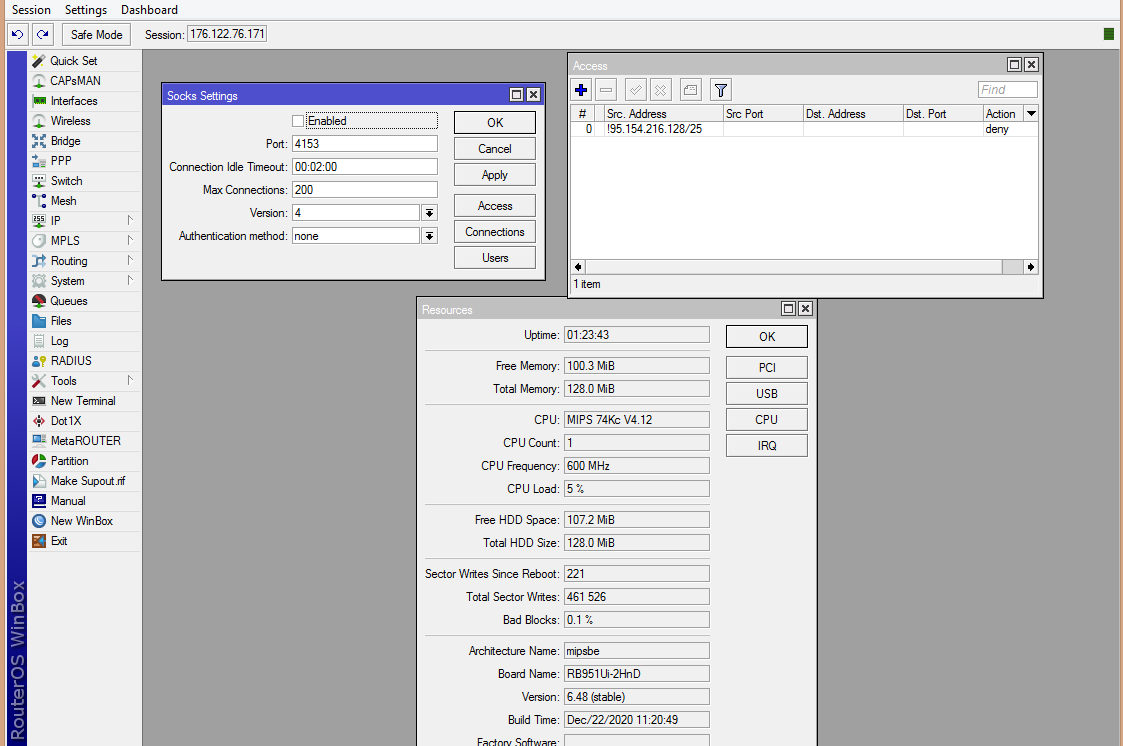The width and height of the screenshot is (1123, 746).
Task: Expand the System submenu
Action: (x=130, y=281)
